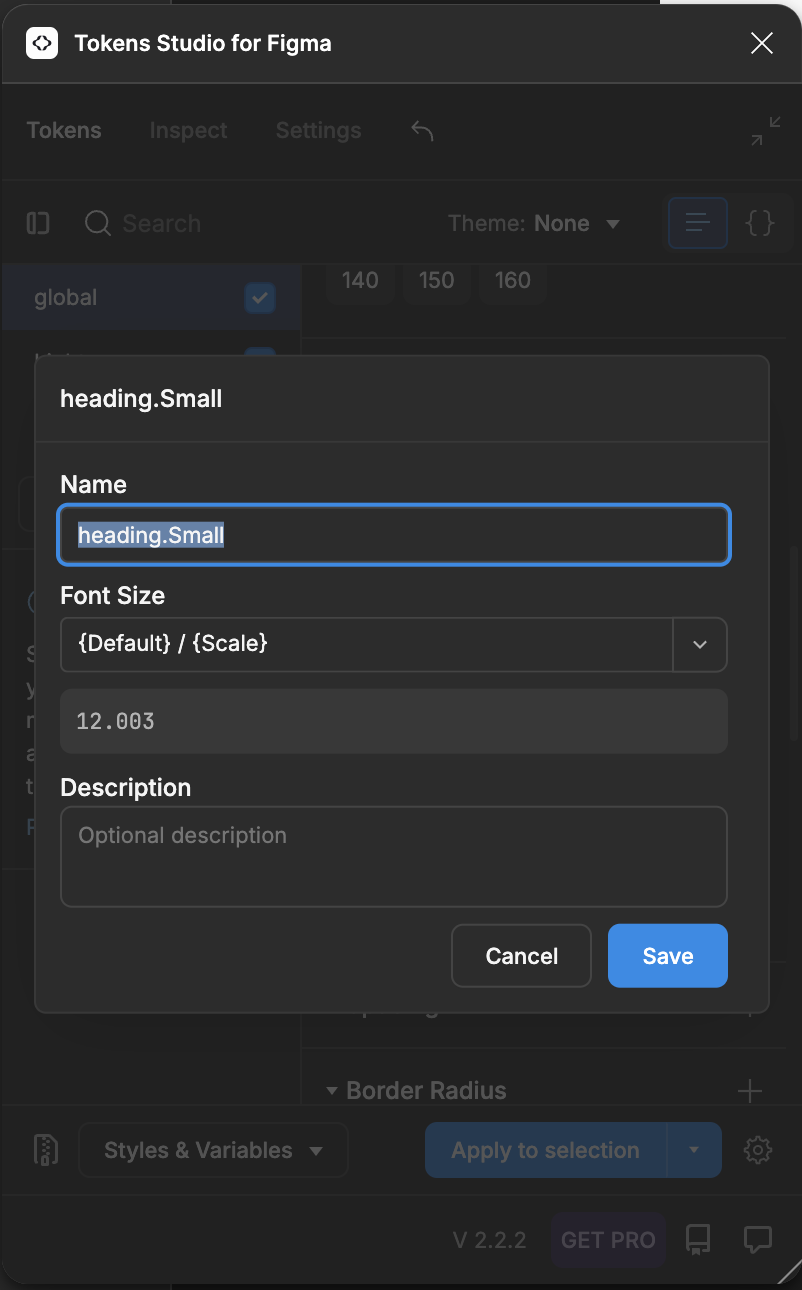Save the heading.Small token
This screenshot has height=1290, width=802.
pos(667,956)
